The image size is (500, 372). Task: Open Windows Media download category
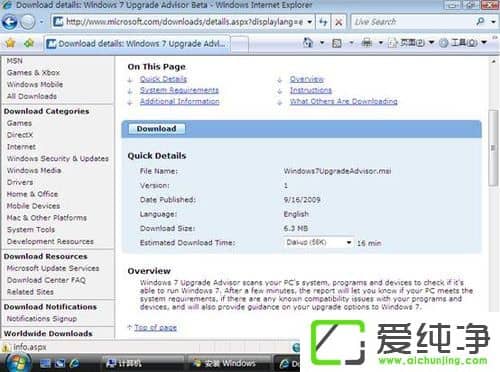34,171
